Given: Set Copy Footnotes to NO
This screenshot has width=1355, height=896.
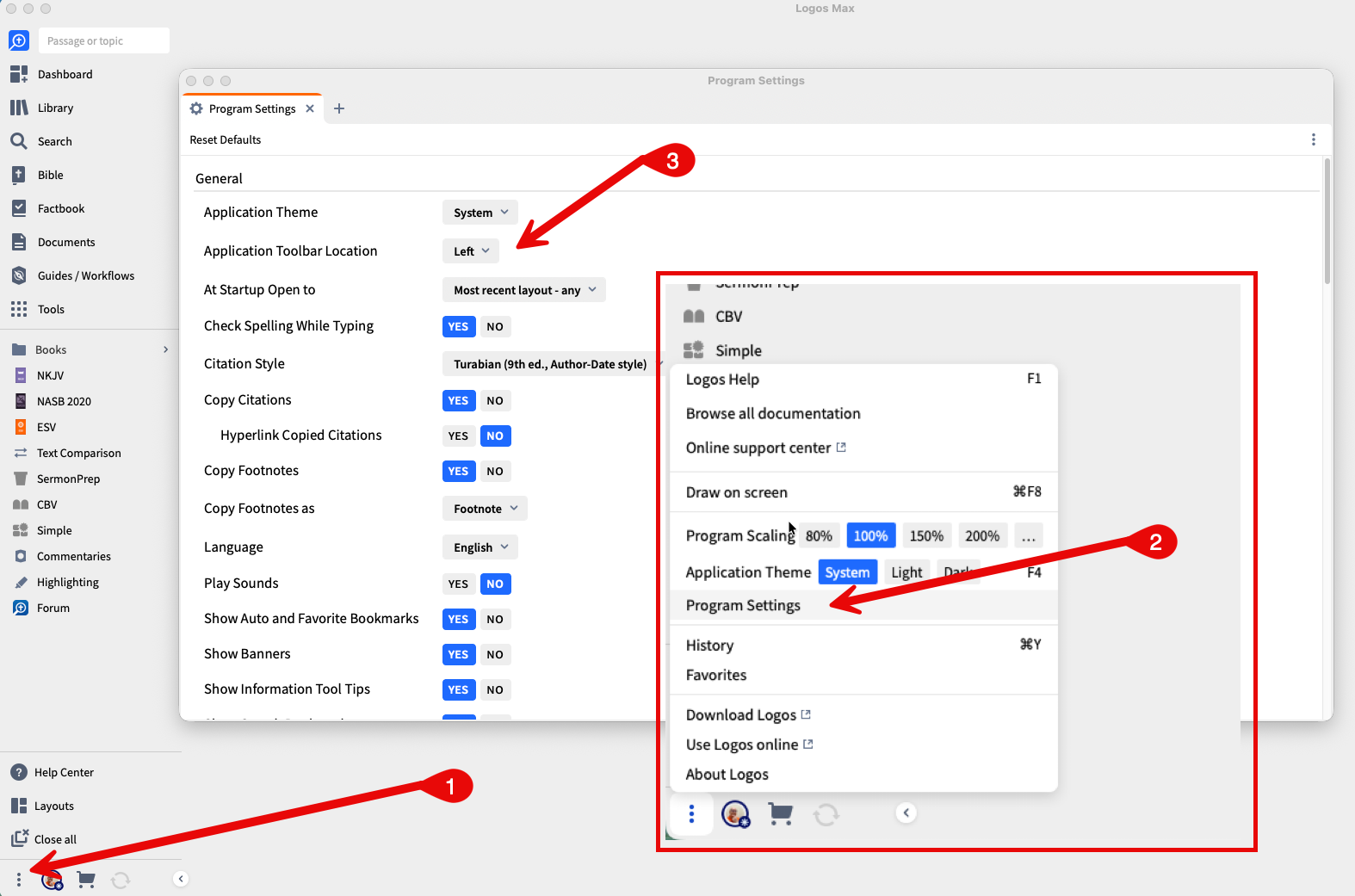Looking at the screenshot, I should [x=495, y=471].
